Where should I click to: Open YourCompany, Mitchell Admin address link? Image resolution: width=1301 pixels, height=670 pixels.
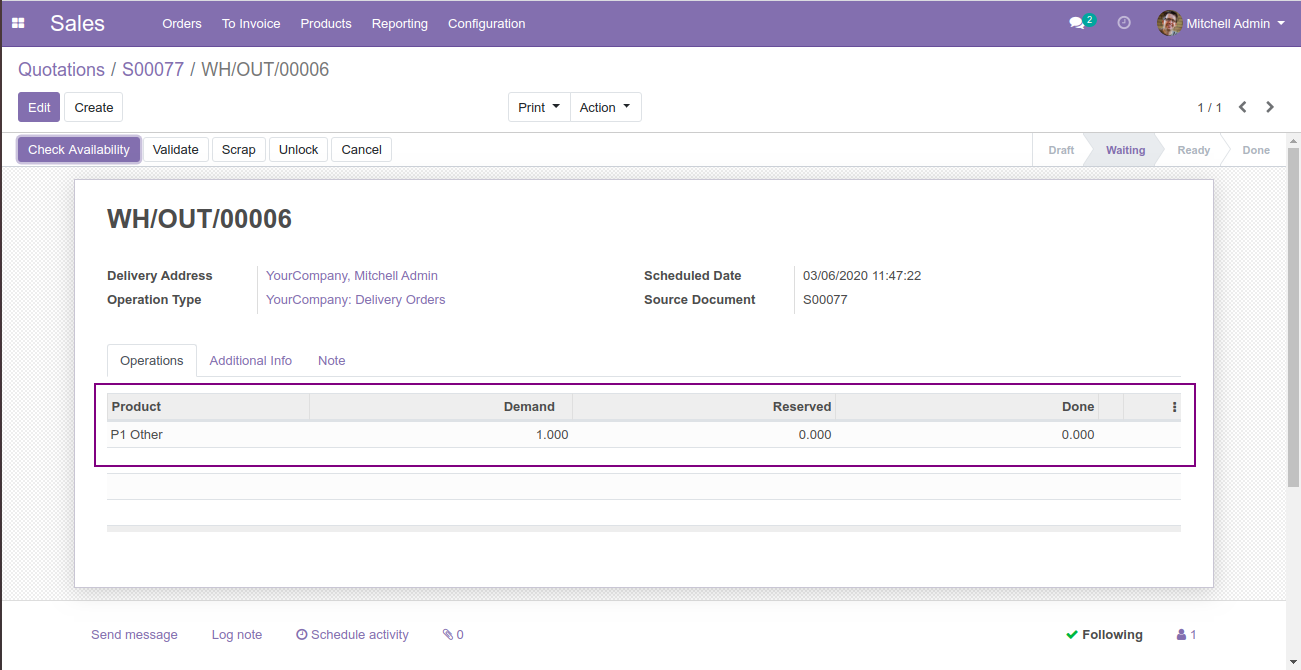[x=352, y=276]
